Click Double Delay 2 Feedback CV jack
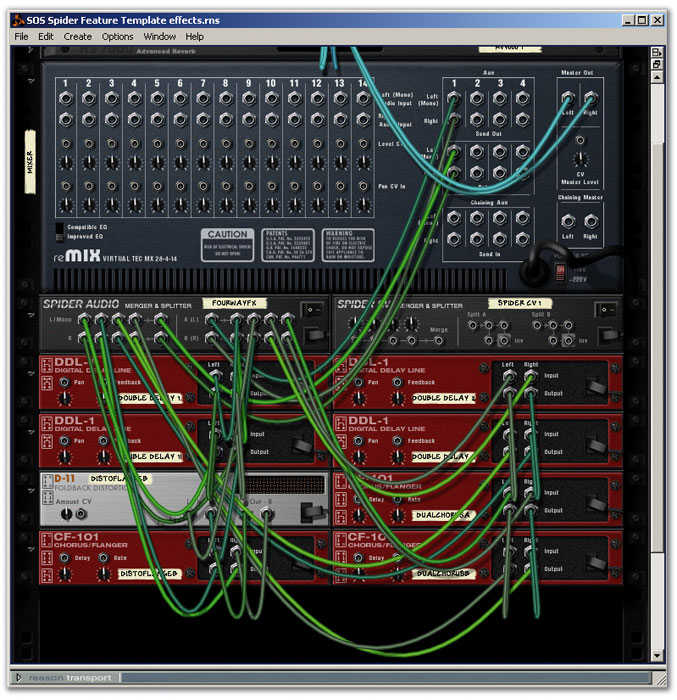The image size is (677, 700). click(x=397, y=383)
